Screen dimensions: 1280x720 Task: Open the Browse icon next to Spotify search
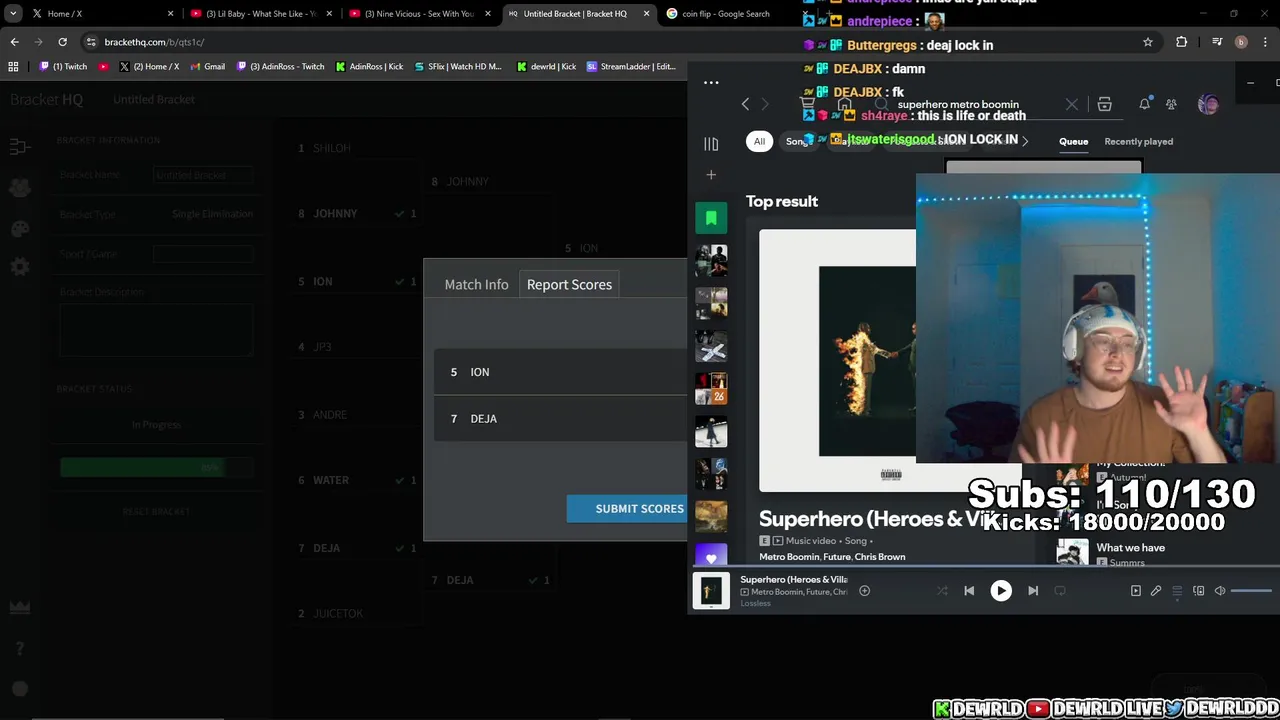click(x=1105, y=104)
